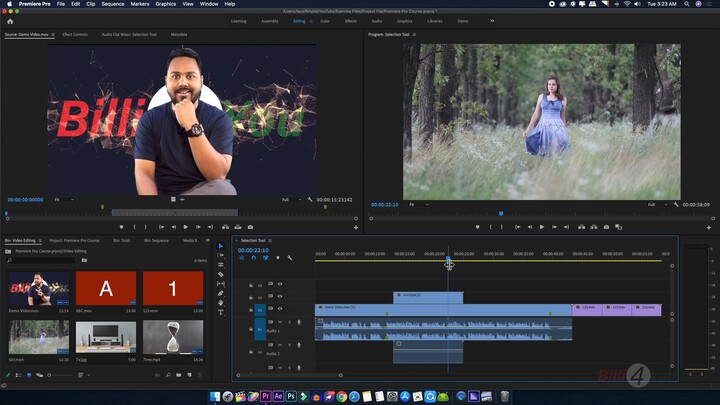Select the Pen tool
The image size is (720, 405).
221,293
